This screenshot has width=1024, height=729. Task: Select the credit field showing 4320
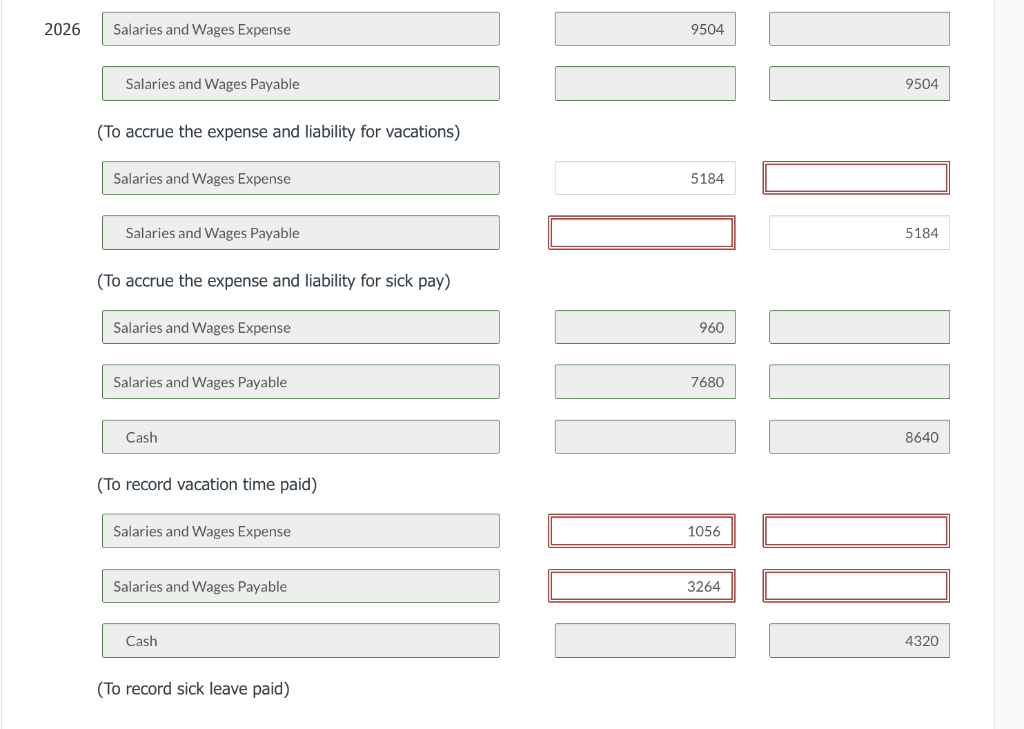pos(859,641)
